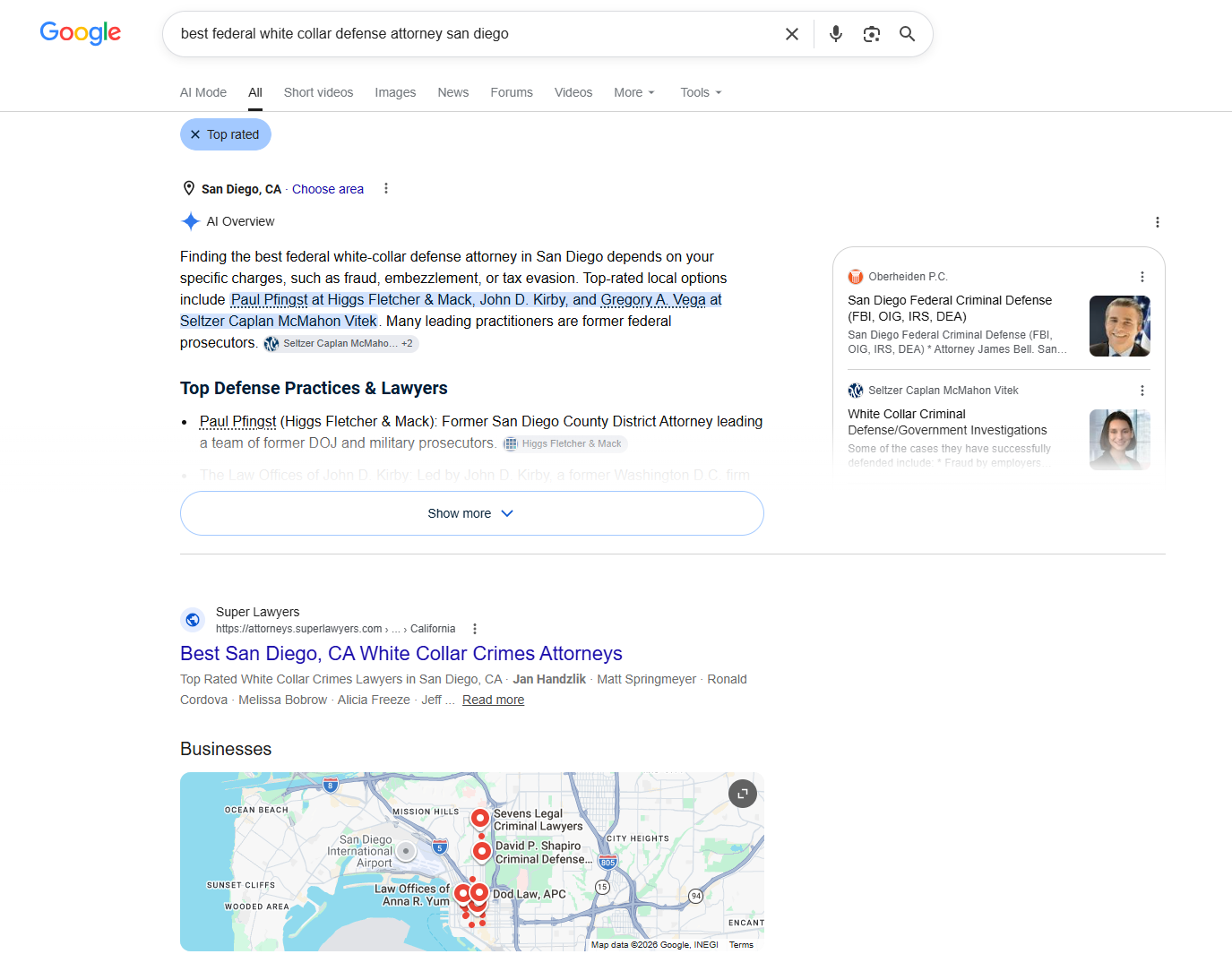Image resolution: width=1232 pixels, height=954 pixels.
Task: Open the Tools dropdown
Action: pyautogui.click(x=701, y=92)
